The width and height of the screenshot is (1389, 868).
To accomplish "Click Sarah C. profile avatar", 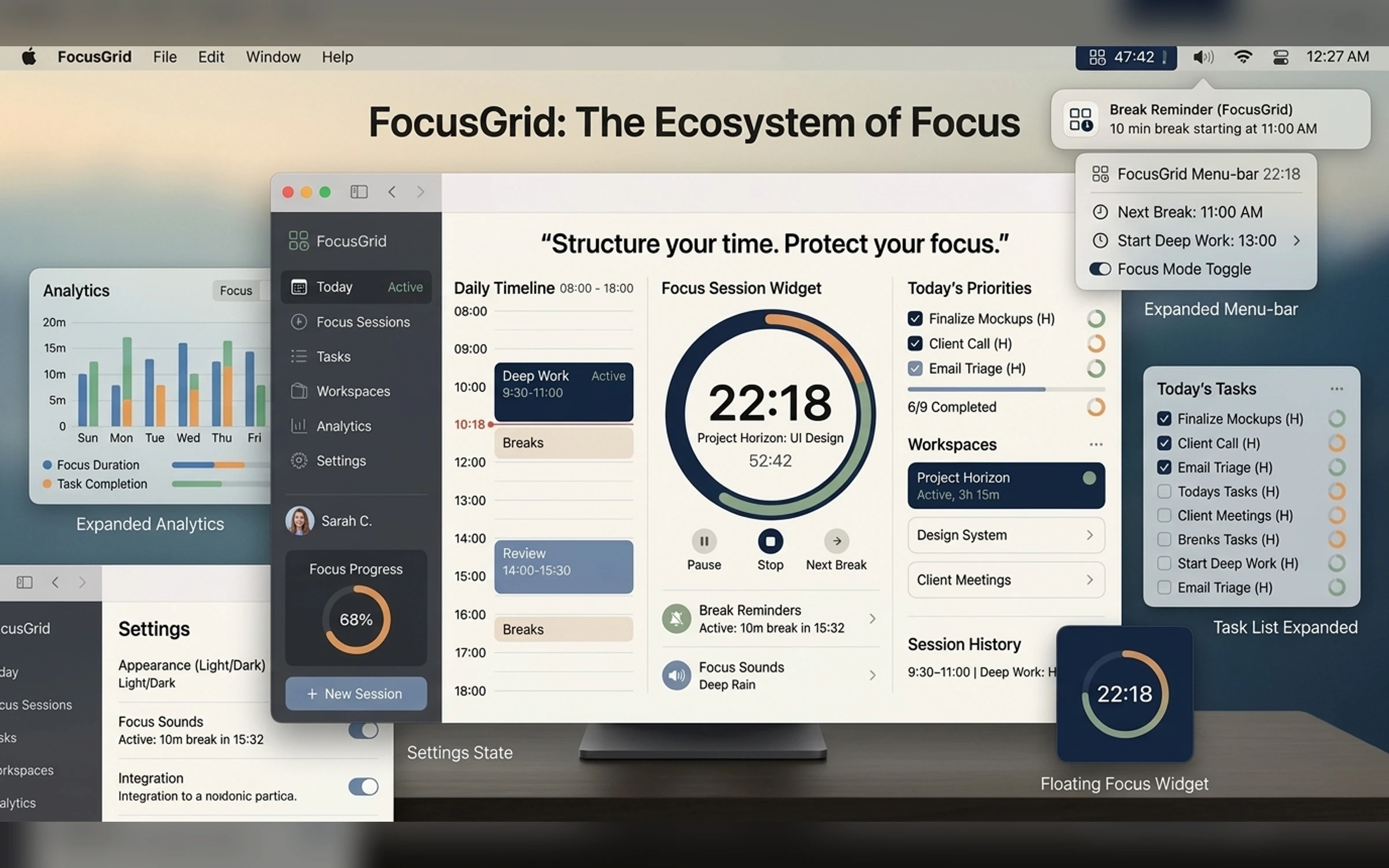I will [300, 521].
